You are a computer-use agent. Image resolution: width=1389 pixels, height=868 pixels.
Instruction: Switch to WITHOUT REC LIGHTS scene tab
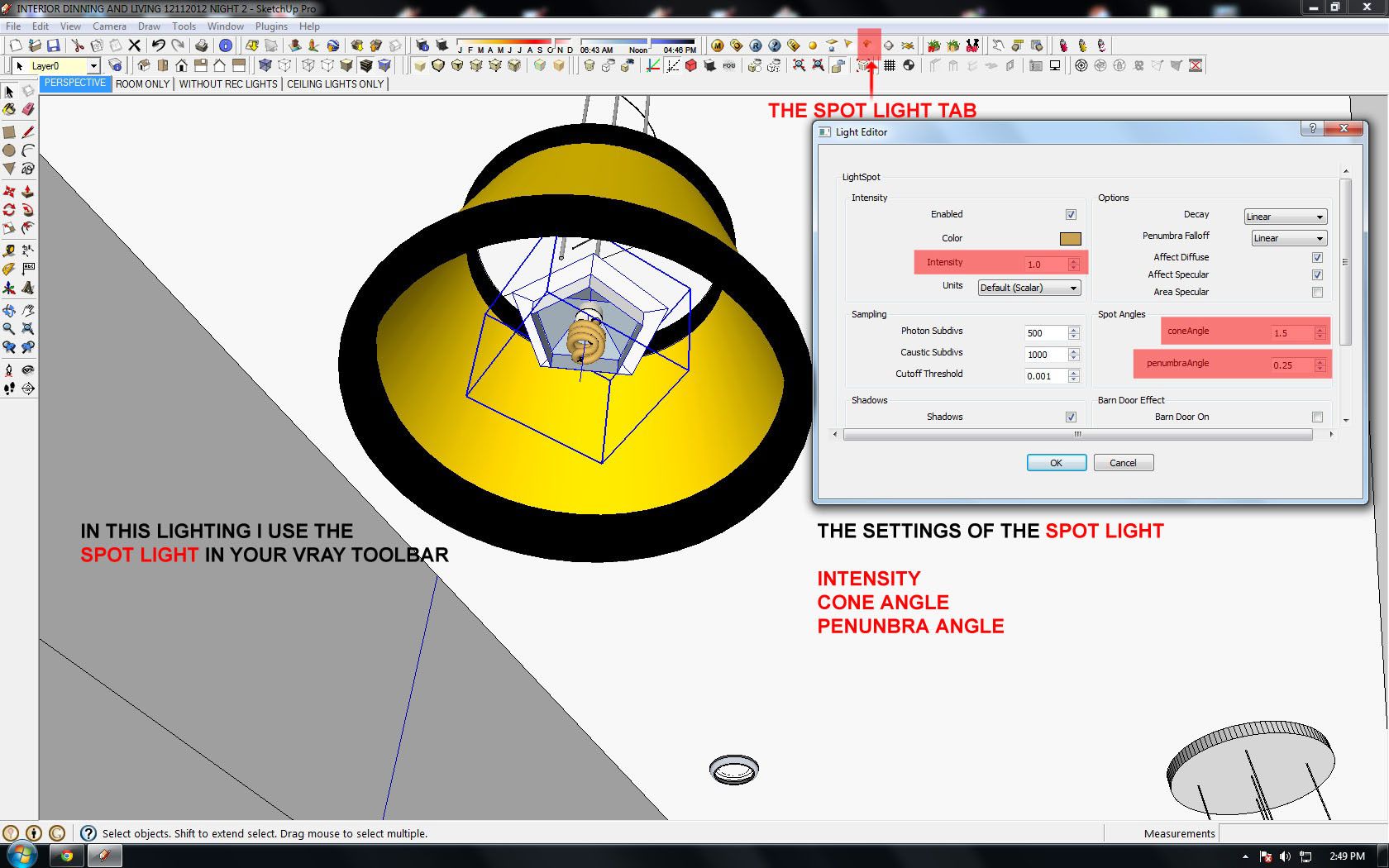[x=228, y=83]
